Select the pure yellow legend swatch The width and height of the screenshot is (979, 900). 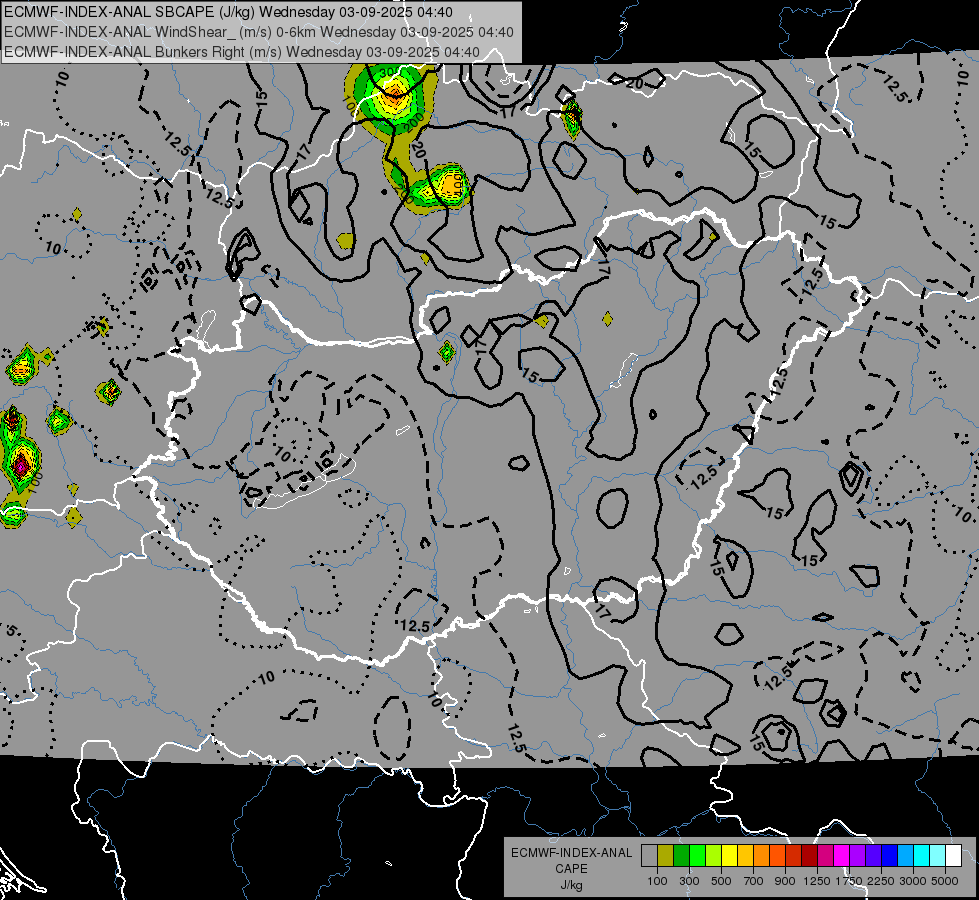pos(729,856)
